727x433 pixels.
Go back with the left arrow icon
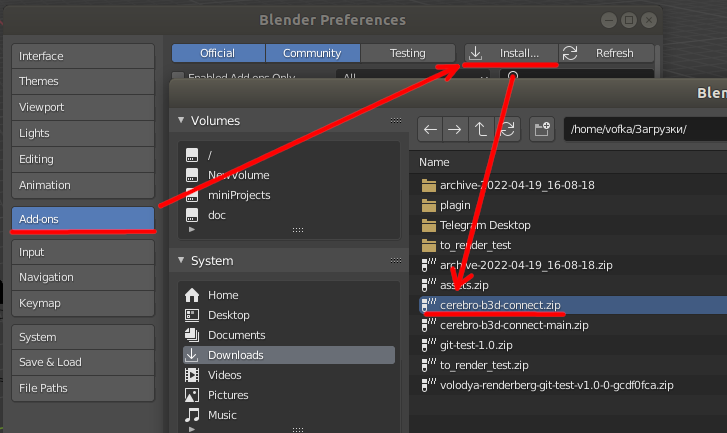click(430, 129)
